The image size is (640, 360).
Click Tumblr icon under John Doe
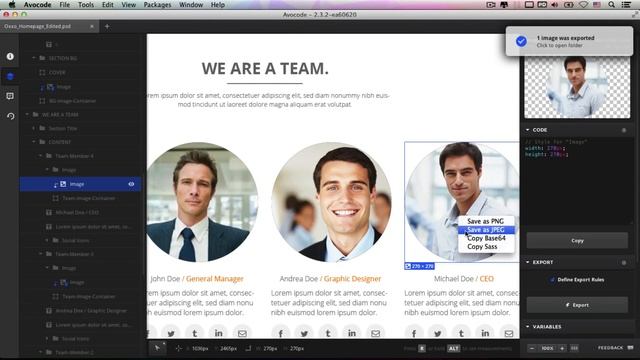tap(195, 333)
